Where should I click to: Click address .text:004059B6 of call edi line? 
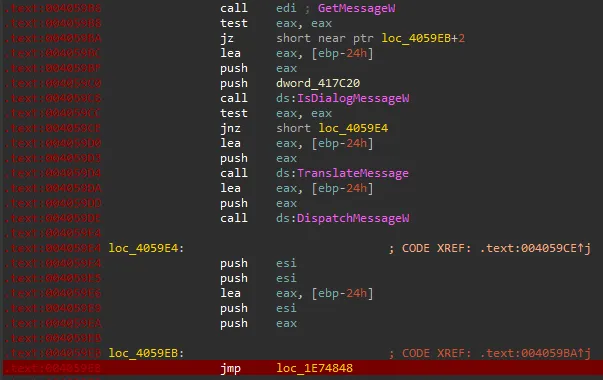click(53, 8)
